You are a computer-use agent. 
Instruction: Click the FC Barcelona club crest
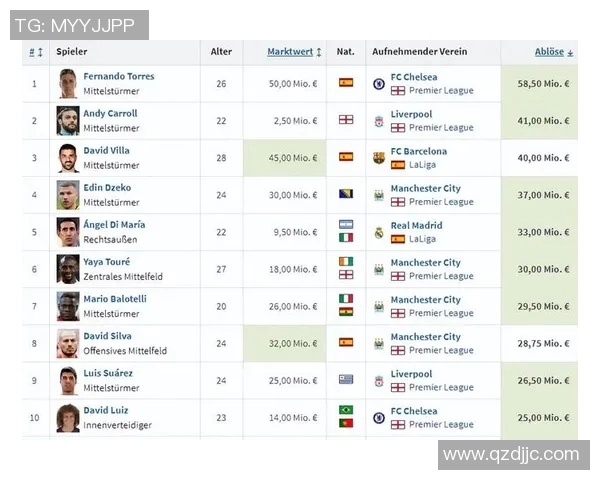point(379,158)
